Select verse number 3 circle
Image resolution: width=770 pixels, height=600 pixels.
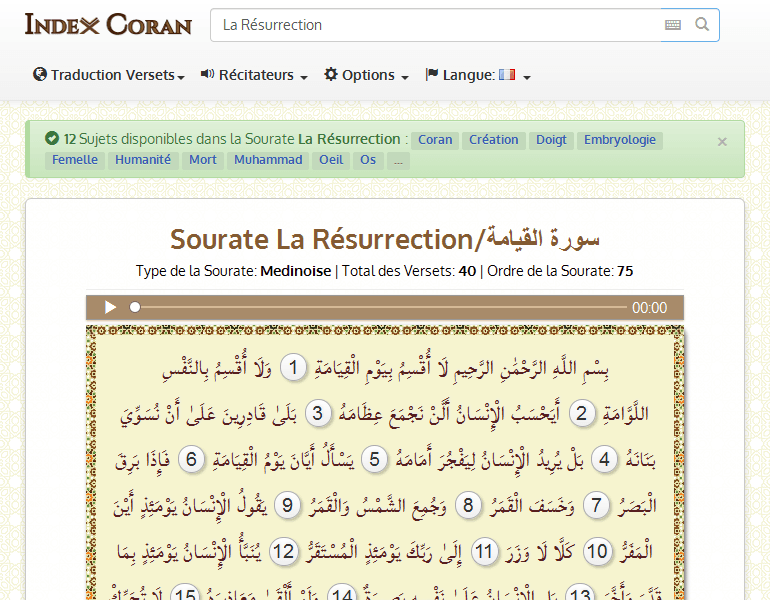tap(319, 414)
